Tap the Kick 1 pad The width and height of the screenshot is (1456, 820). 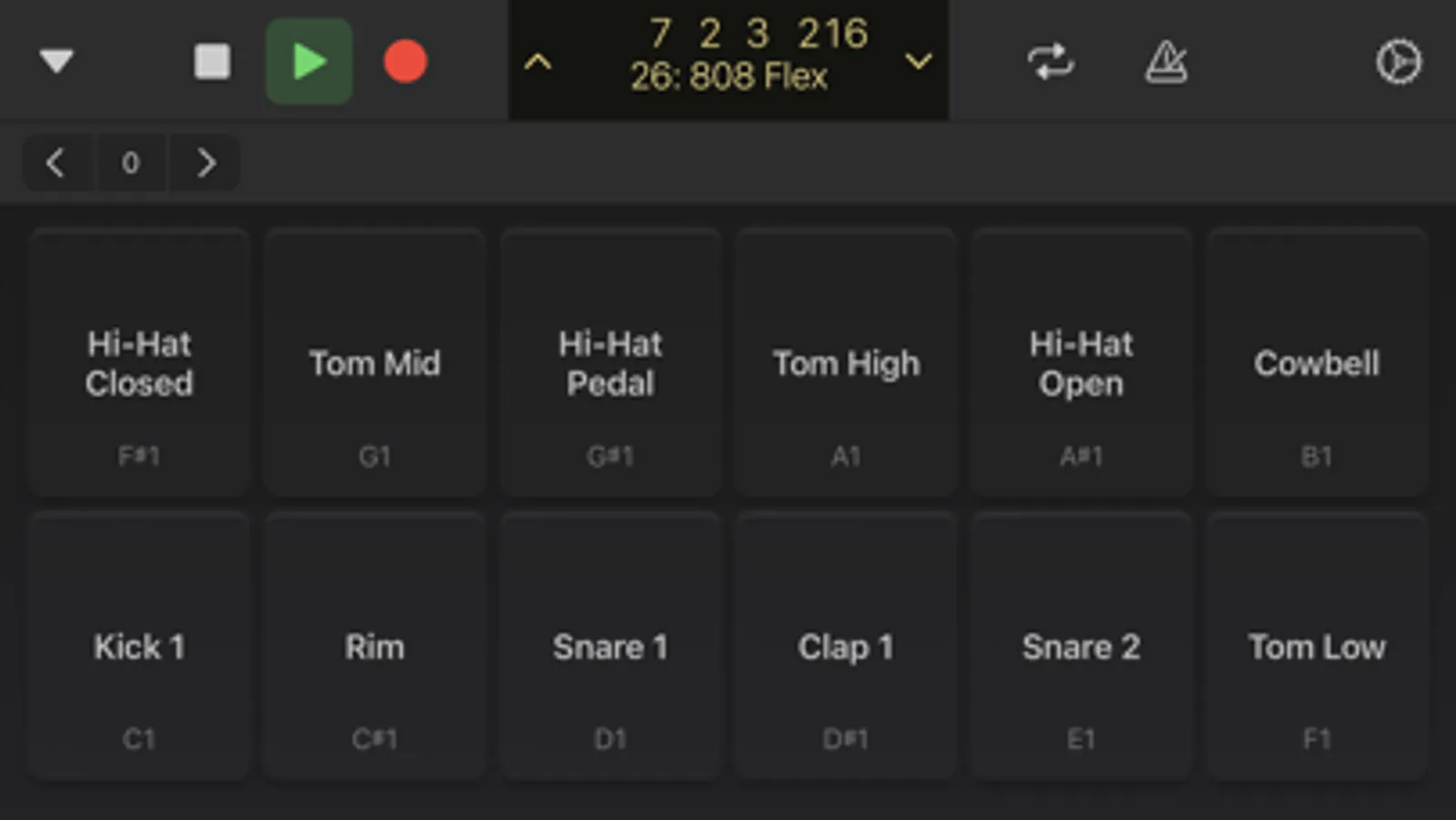point(139,646)
